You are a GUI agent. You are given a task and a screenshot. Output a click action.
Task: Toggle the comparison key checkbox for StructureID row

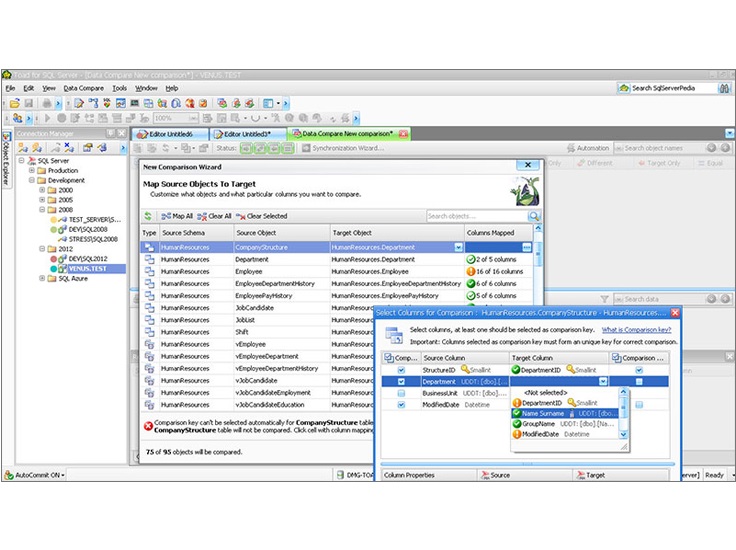coord(639,370)
